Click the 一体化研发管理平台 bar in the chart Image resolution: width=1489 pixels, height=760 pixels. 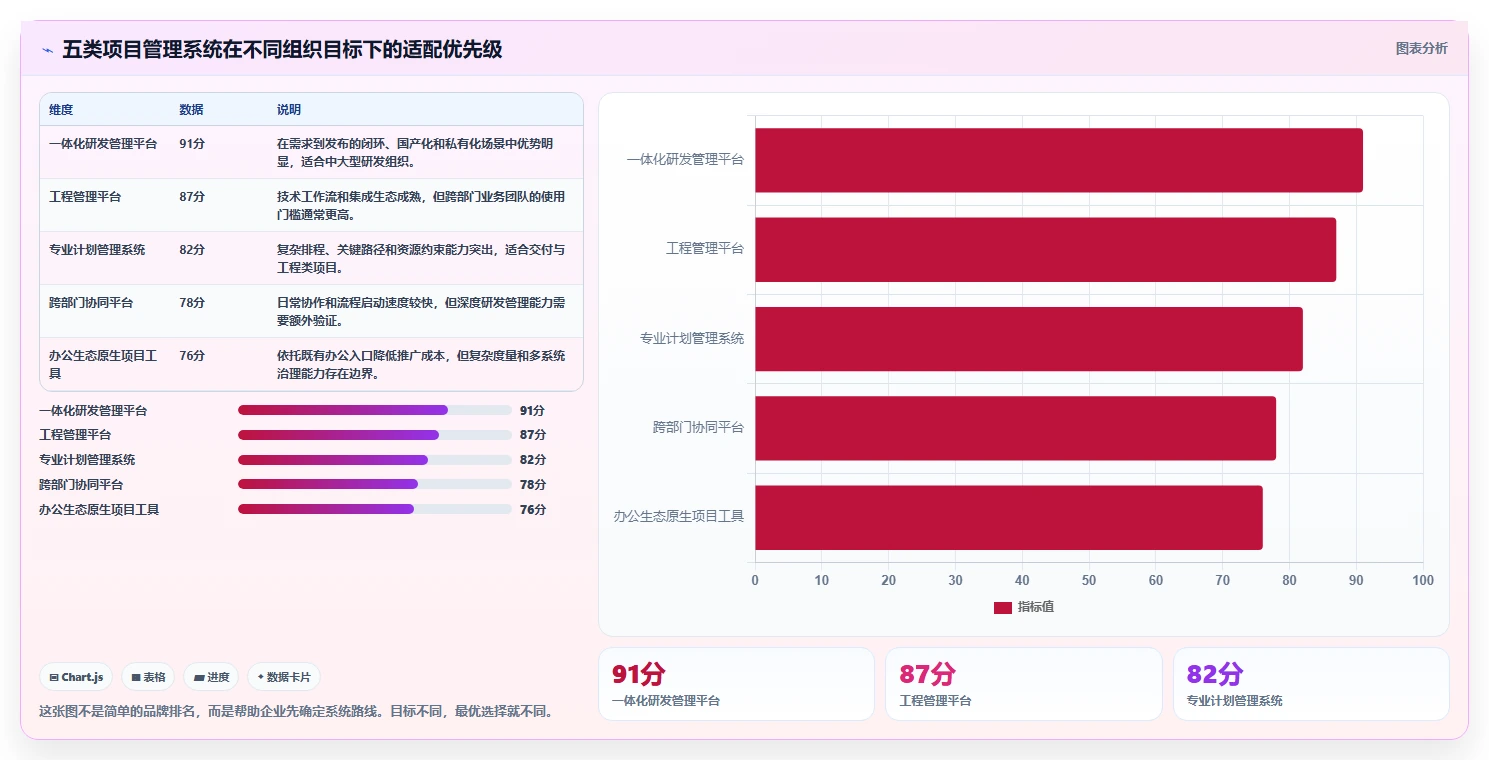(x=1059, y=160)
